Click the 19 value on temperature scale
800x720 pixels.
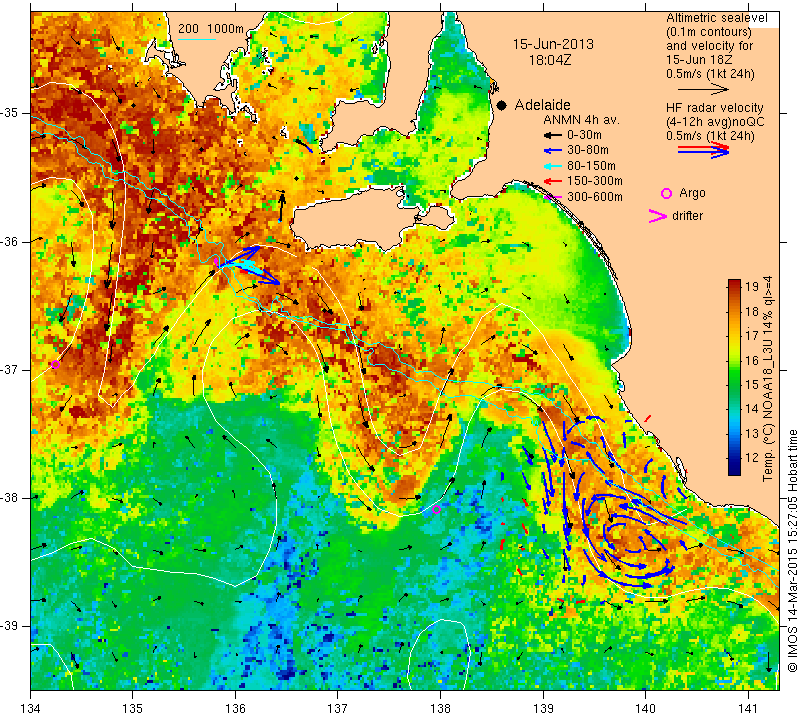coord(752,286)
